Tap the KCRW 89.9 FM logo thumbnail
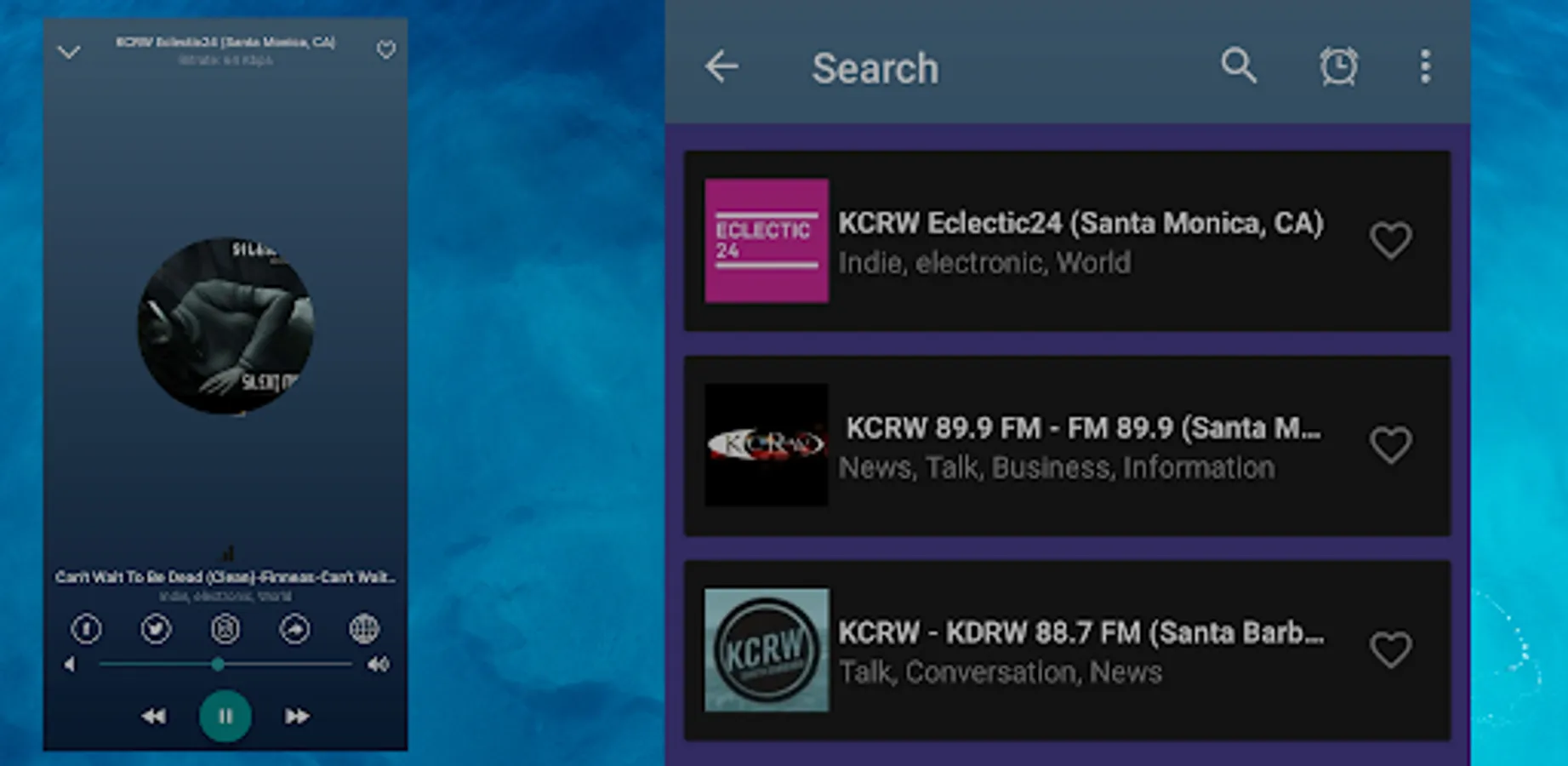The height and width of the screenshot is (766, 1568). [767, 445]
